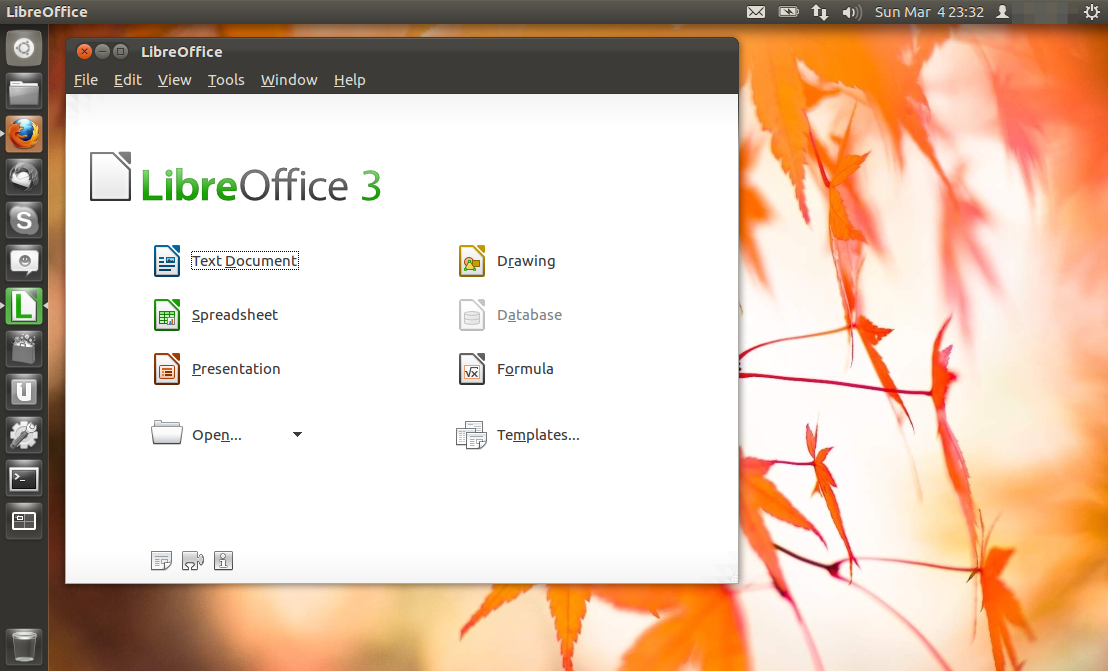Viewport: 1108px width, 671px height.
Task: Click the Open... button label
Action: tap(217, 435)
